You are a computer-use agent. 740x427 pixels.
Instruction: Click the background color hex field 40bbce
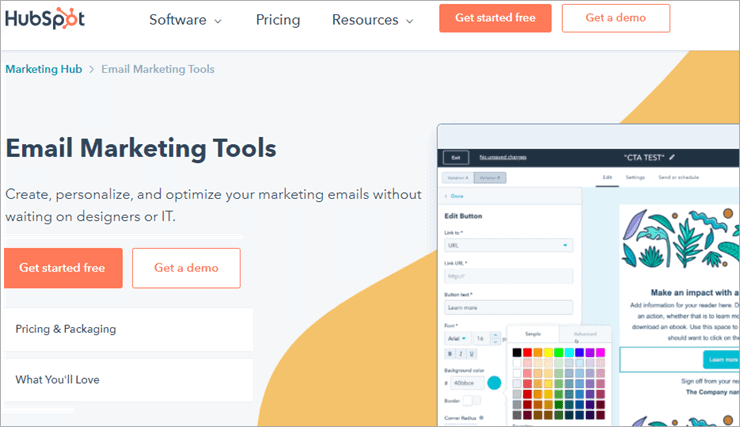tap(467, 383)
